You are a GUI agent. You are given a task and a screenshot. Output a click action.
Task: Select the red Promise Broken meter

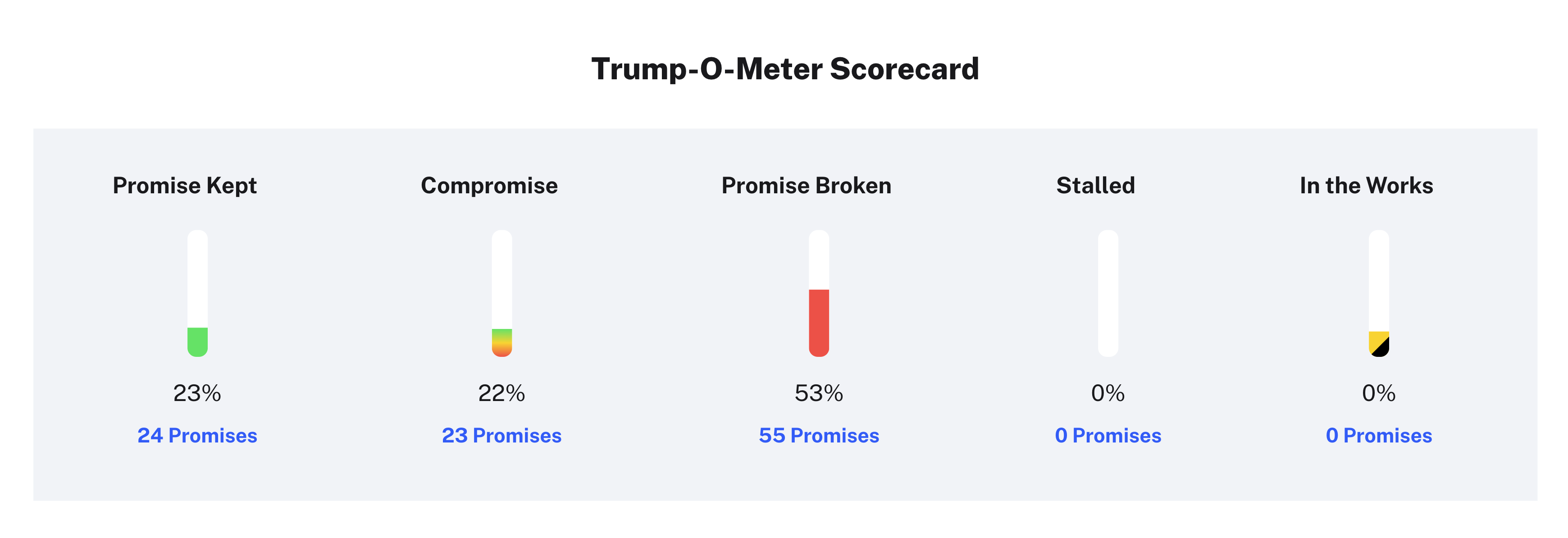pos(819,293)
